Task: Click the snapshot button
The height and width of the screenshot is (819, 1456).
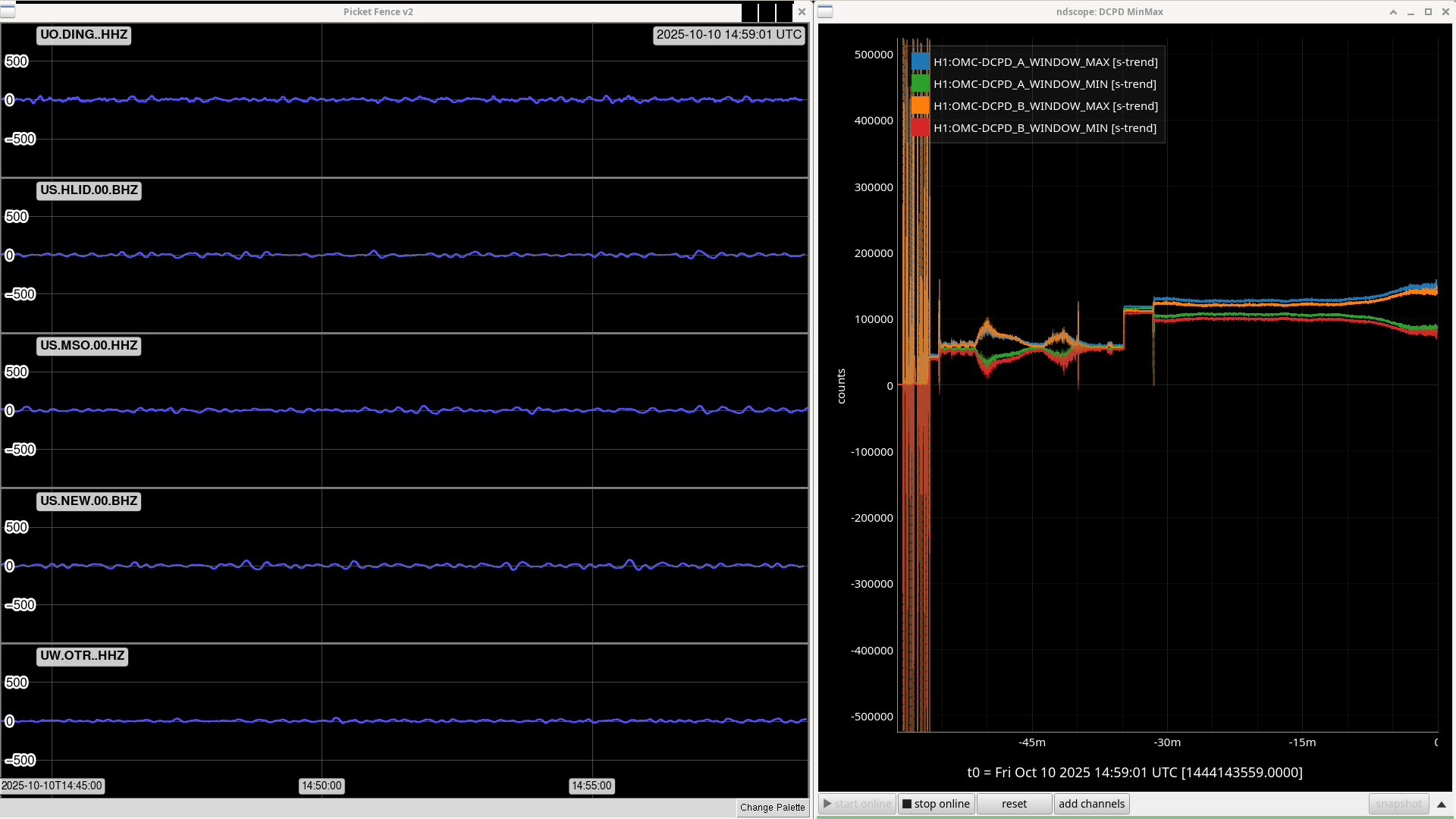Action: 1398,804
